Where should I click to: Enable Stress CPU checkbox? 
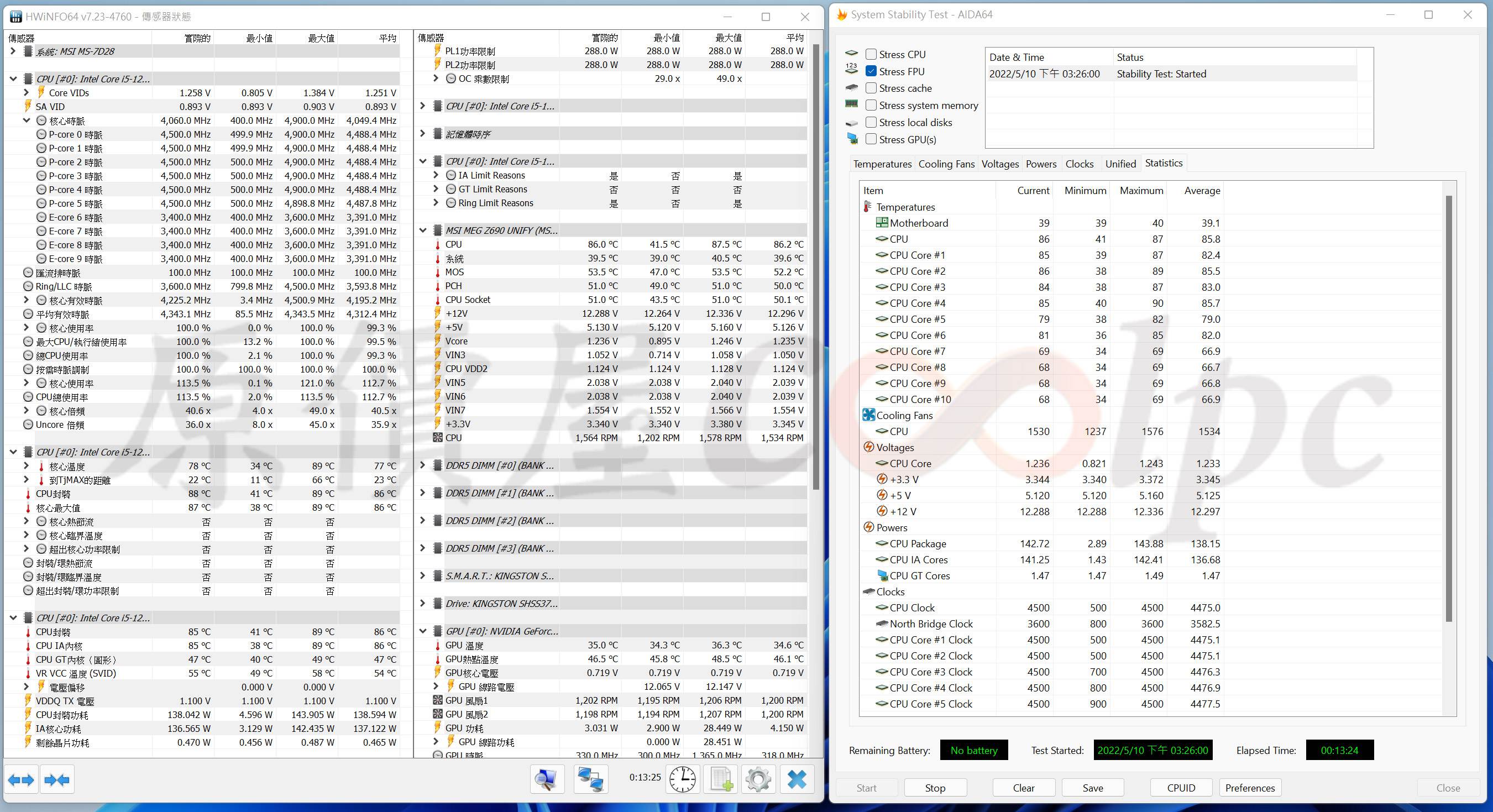pyautogui.click(x=871, y=55)
